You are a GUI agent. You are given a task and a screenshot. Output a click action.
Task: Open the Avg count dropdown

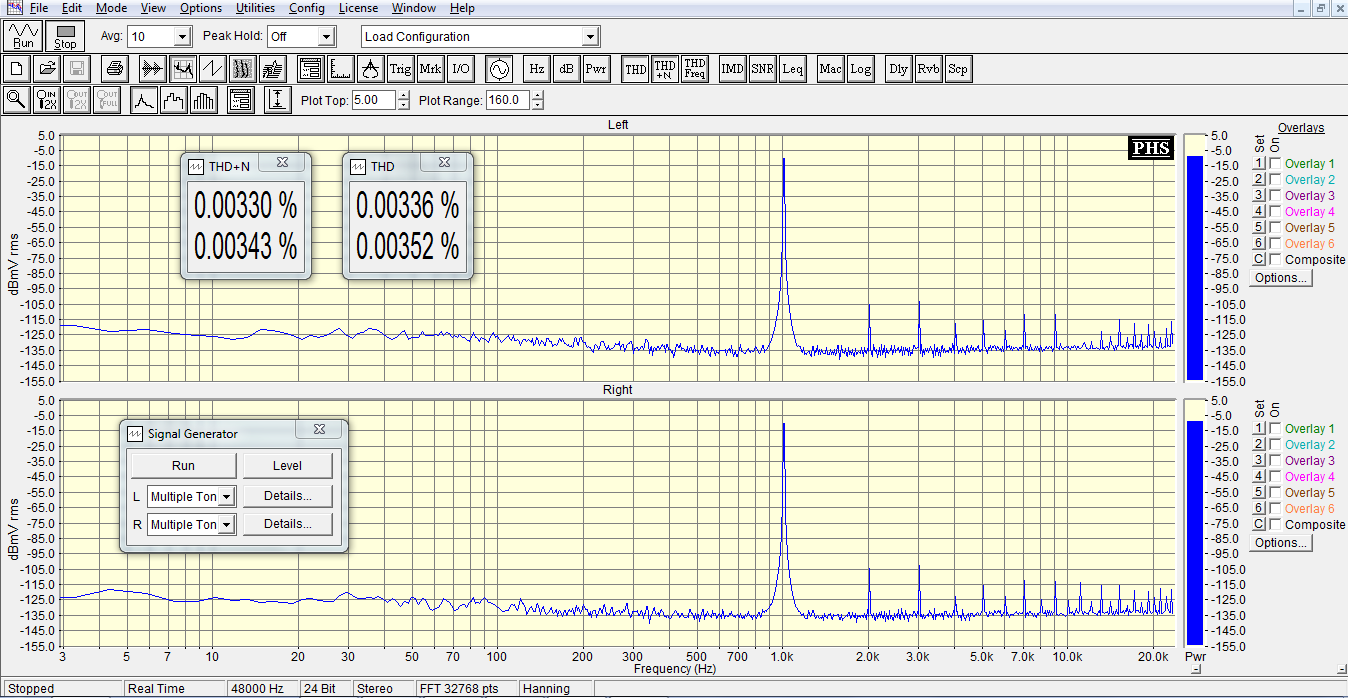(181, 37)
